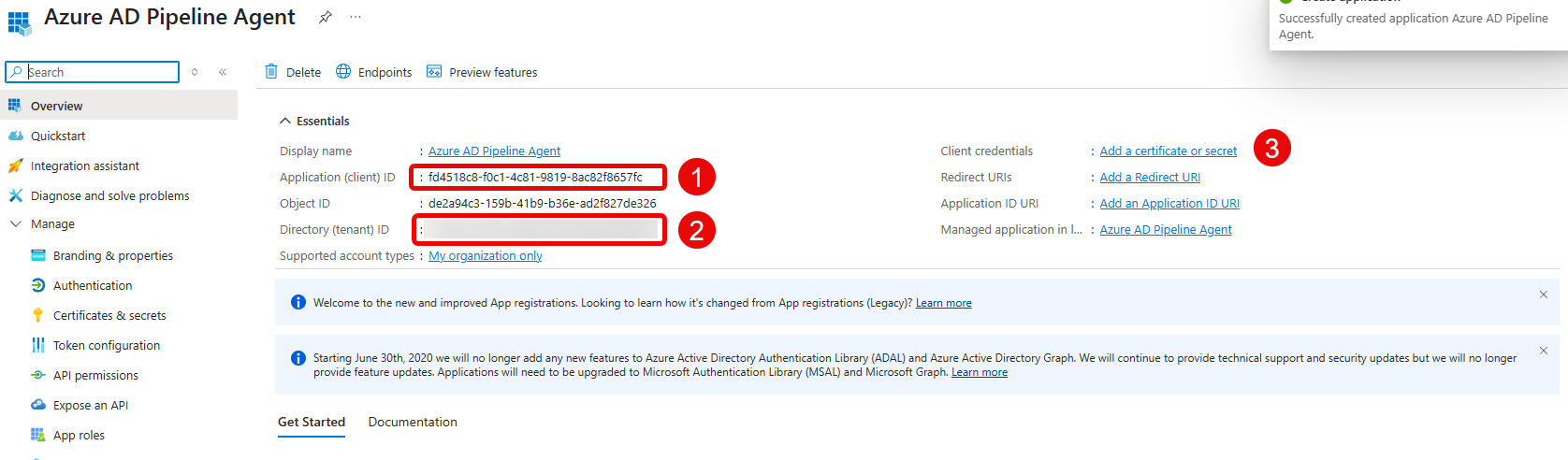
Task: Click the App roles icon
Action: coord(38,435)
